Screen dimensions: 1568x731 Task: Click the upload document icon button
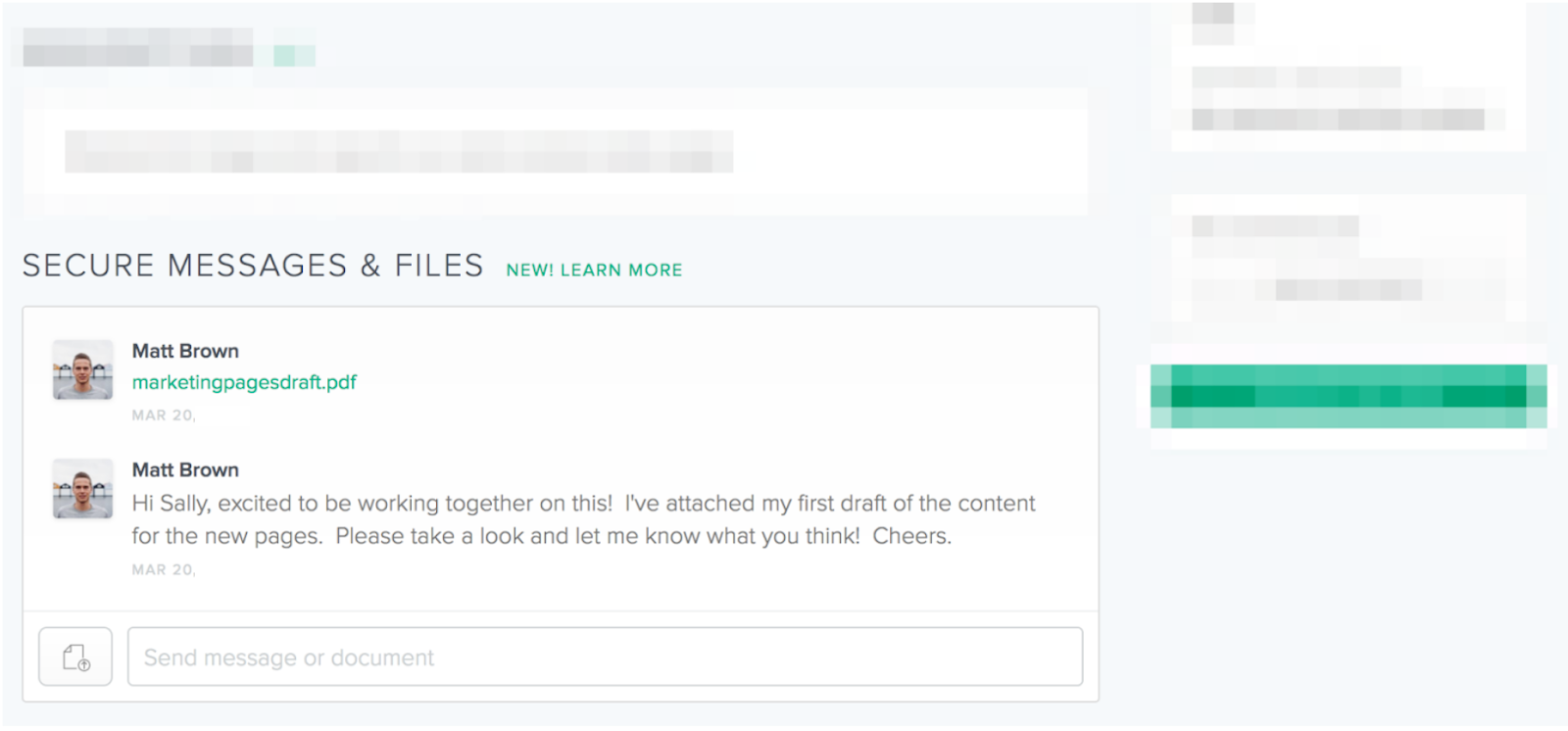75,657
